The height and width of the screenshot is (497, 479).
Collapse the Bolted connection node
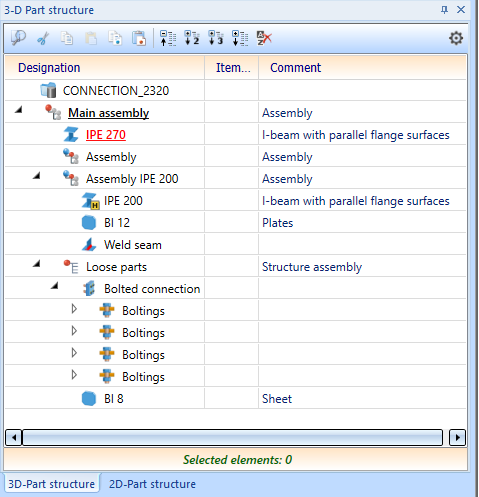tap(55, 286)
